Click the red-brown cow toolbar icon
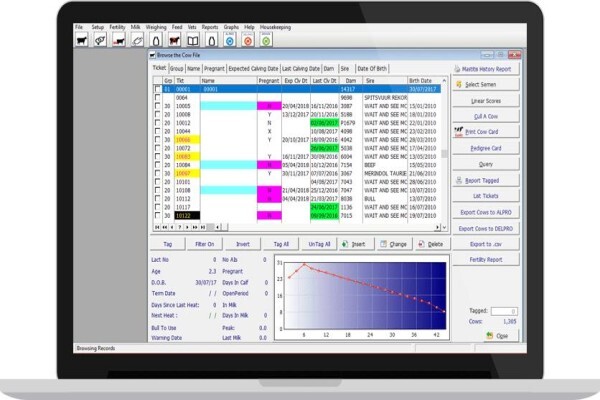The width and height of the screenshot is (600, 400). 174,40
